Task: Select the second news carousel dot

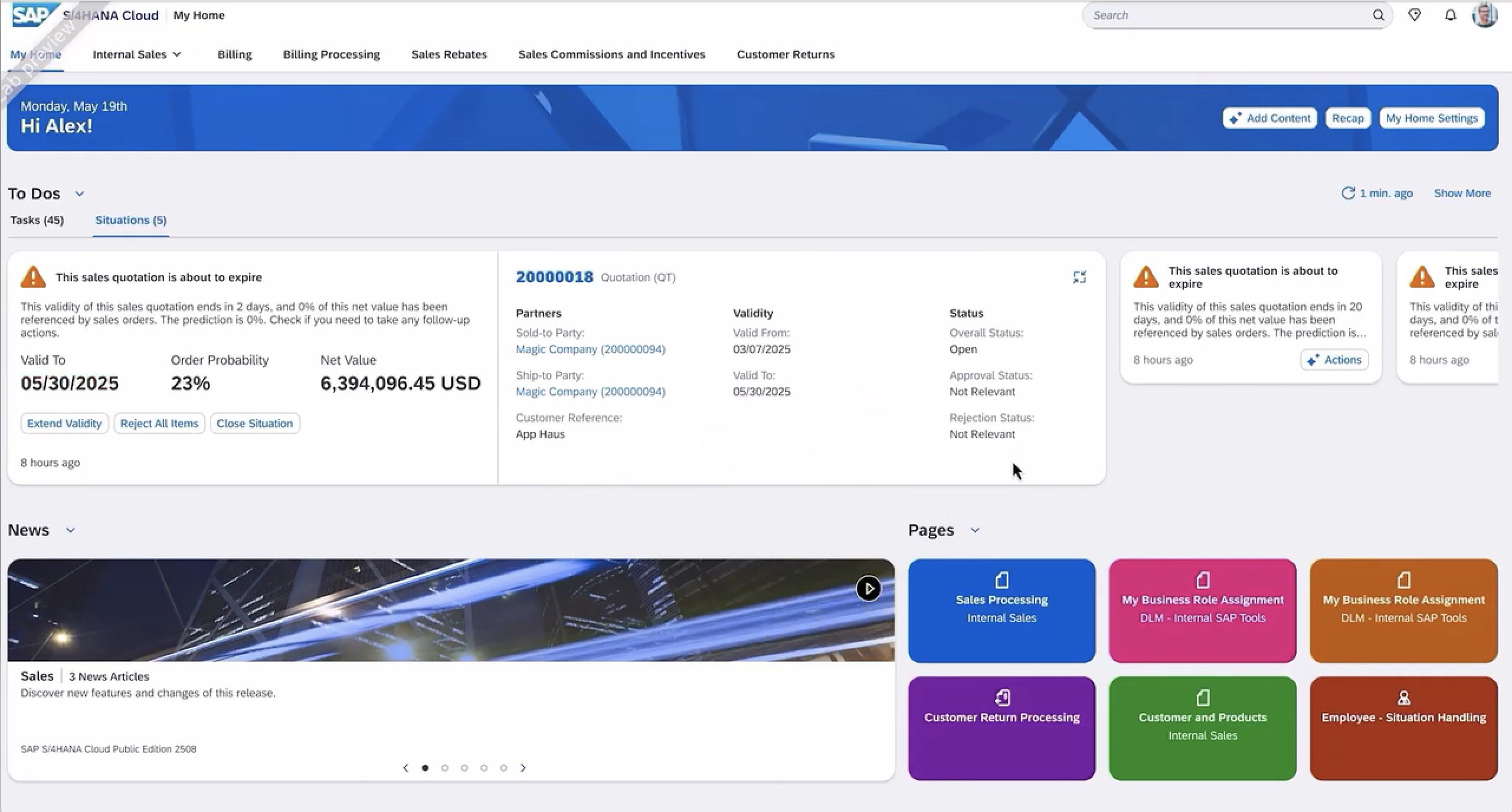Action: (445, 768)
